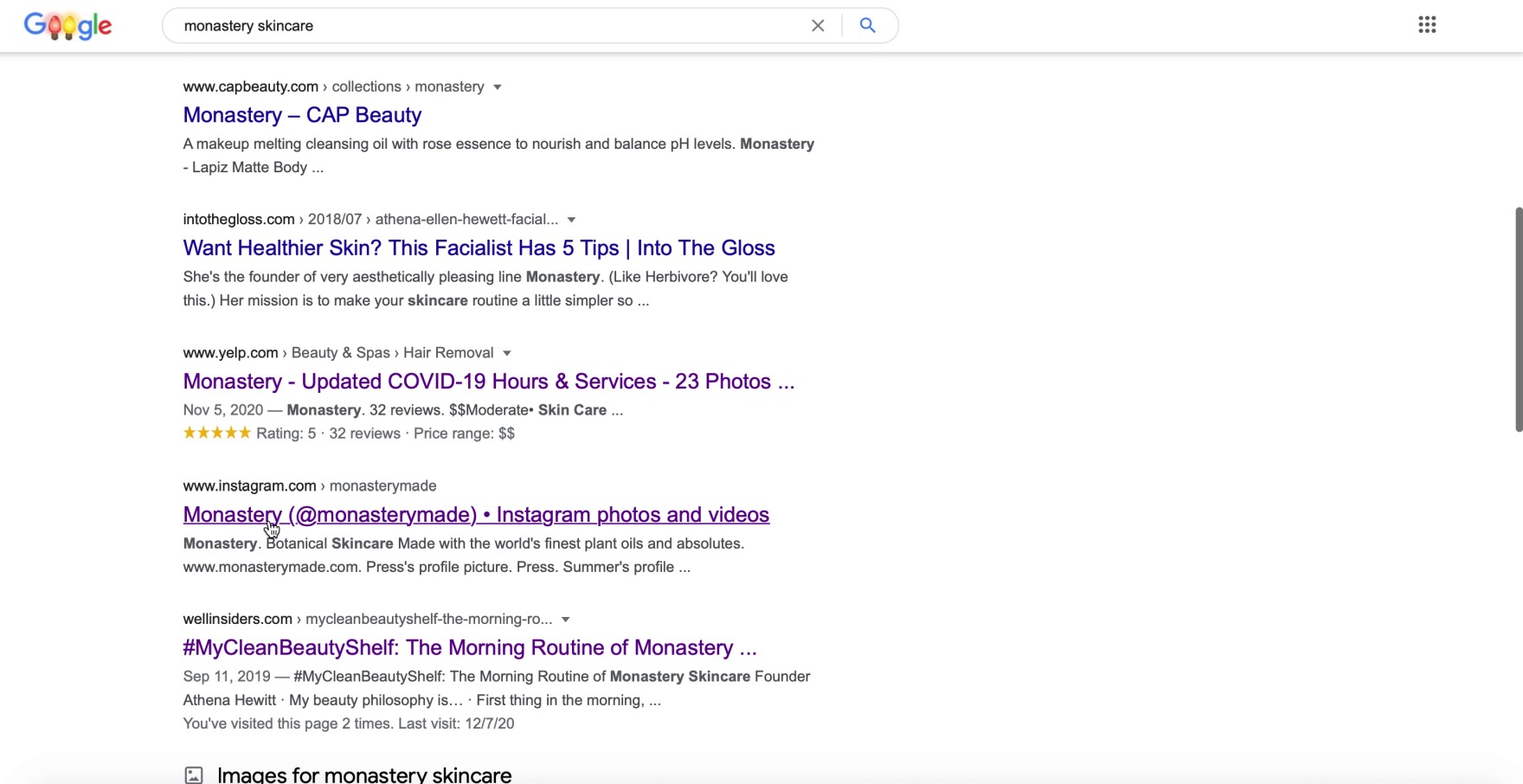1523x784 pixels.
Task: Expand the capbeautycom result options arrow
Action: 498,87
